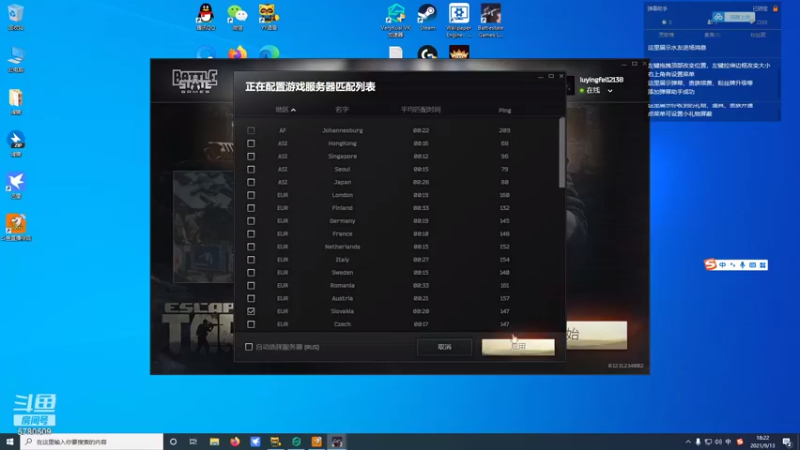Click the orange lock icon in danmaku helper
Viewport: 800px width, 450px height.
tap(776, 8)
